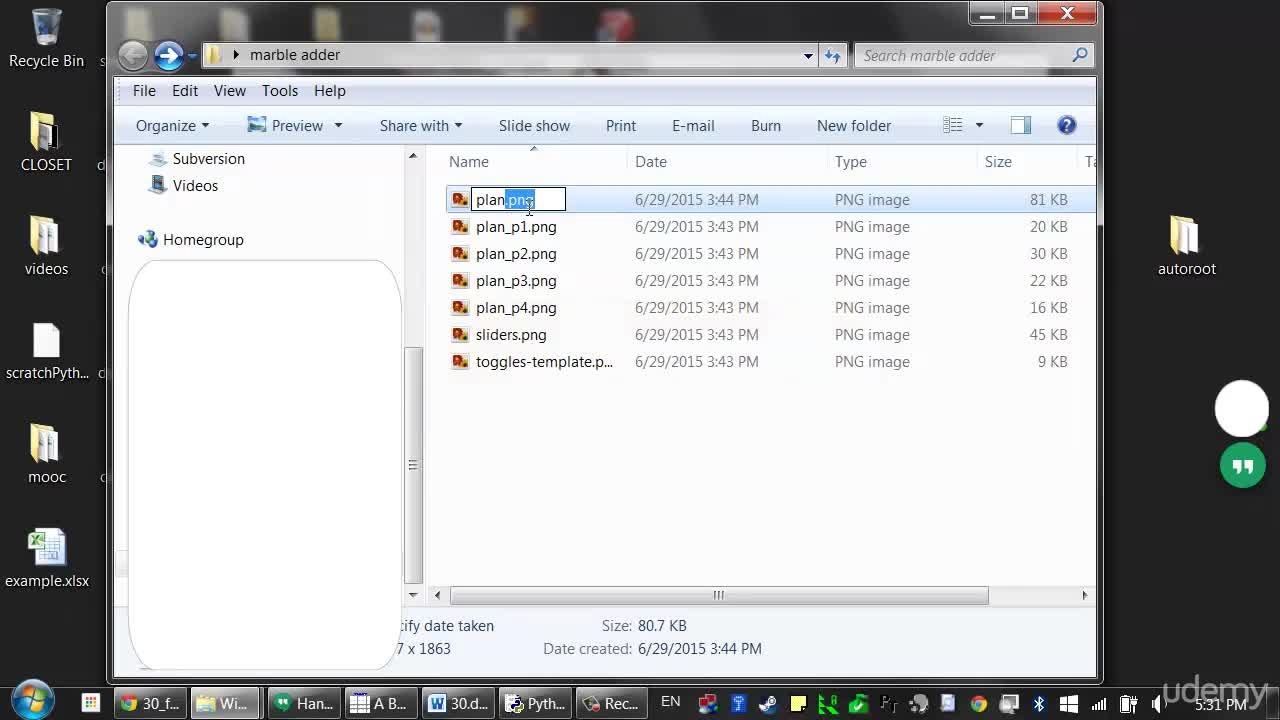Click the Windows Start orb
Screen dimensions: 1280x720
coord(33,701)
